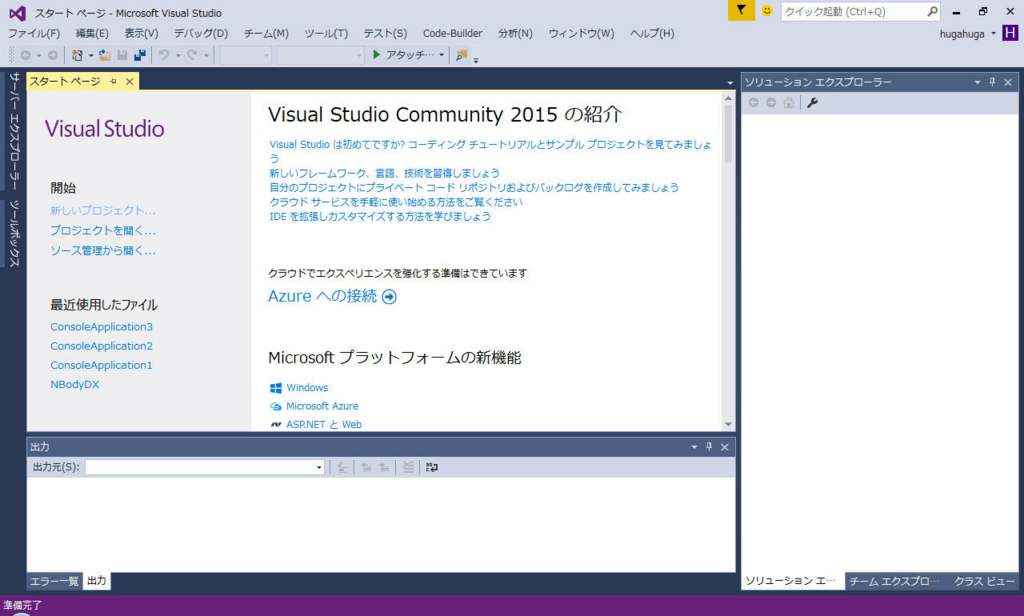Click the Start Page scroll down arrow
The width and height of the screenshot is (1024, 616).
(x=728, y=424)
